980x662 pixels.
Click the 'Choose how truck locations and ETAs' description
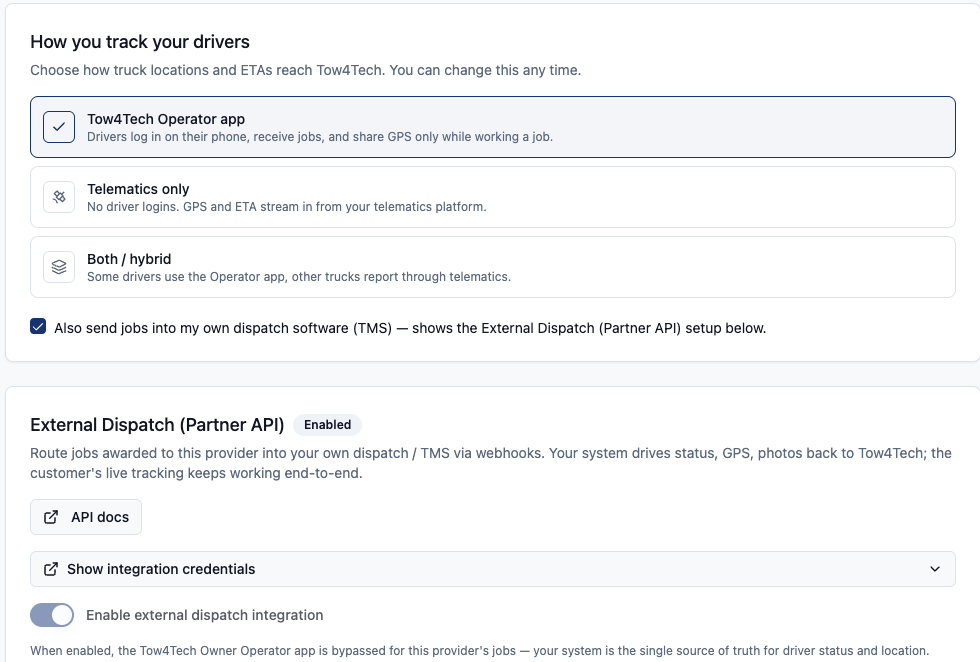306,70
